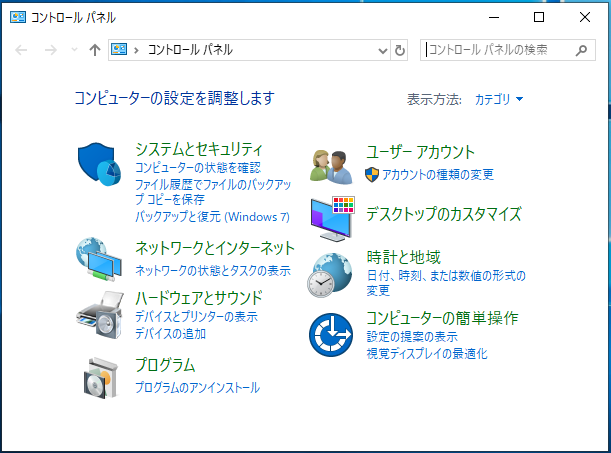The height and width of the screenshot is (453, 611).
Task: Click the デバイスの追加 link
Action: tap(170, 334)
